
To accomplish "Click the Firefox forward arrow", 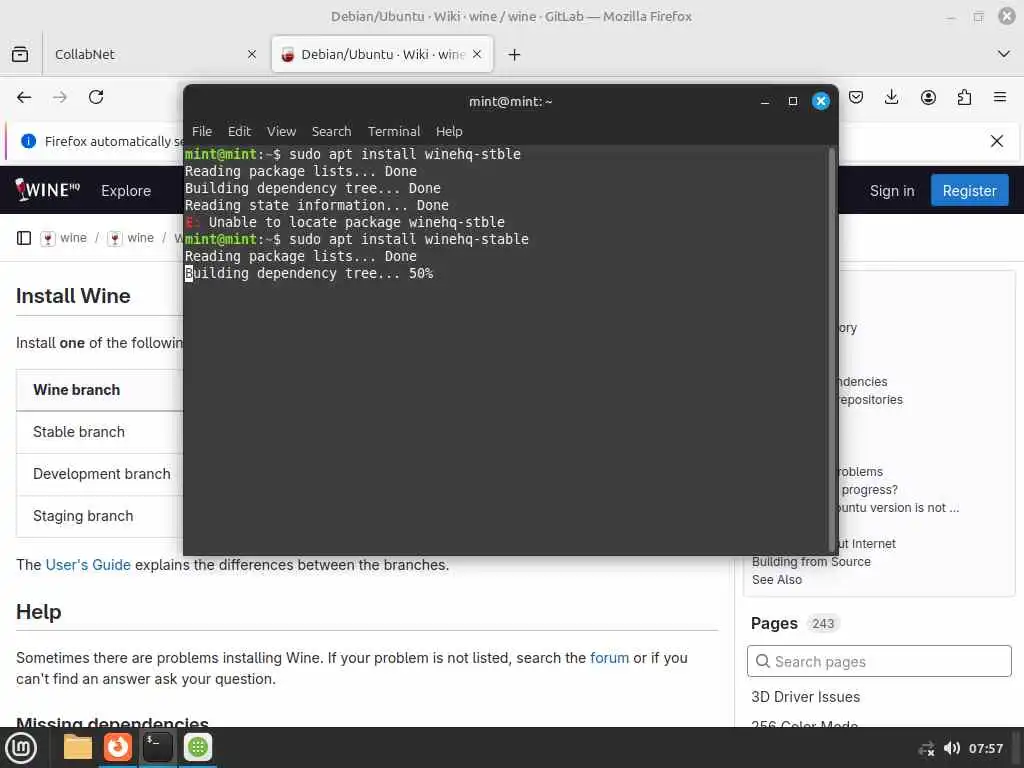I will pos(60,97).
